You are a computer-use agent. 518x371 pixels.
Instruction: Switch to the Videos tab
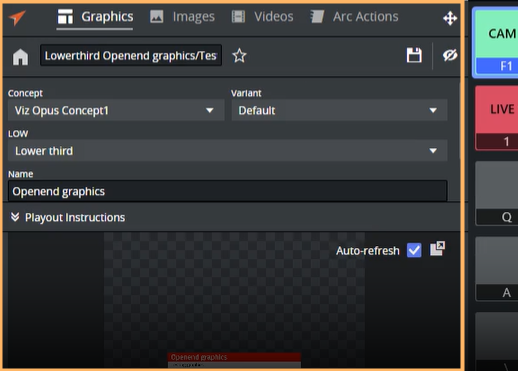point(263,17)
